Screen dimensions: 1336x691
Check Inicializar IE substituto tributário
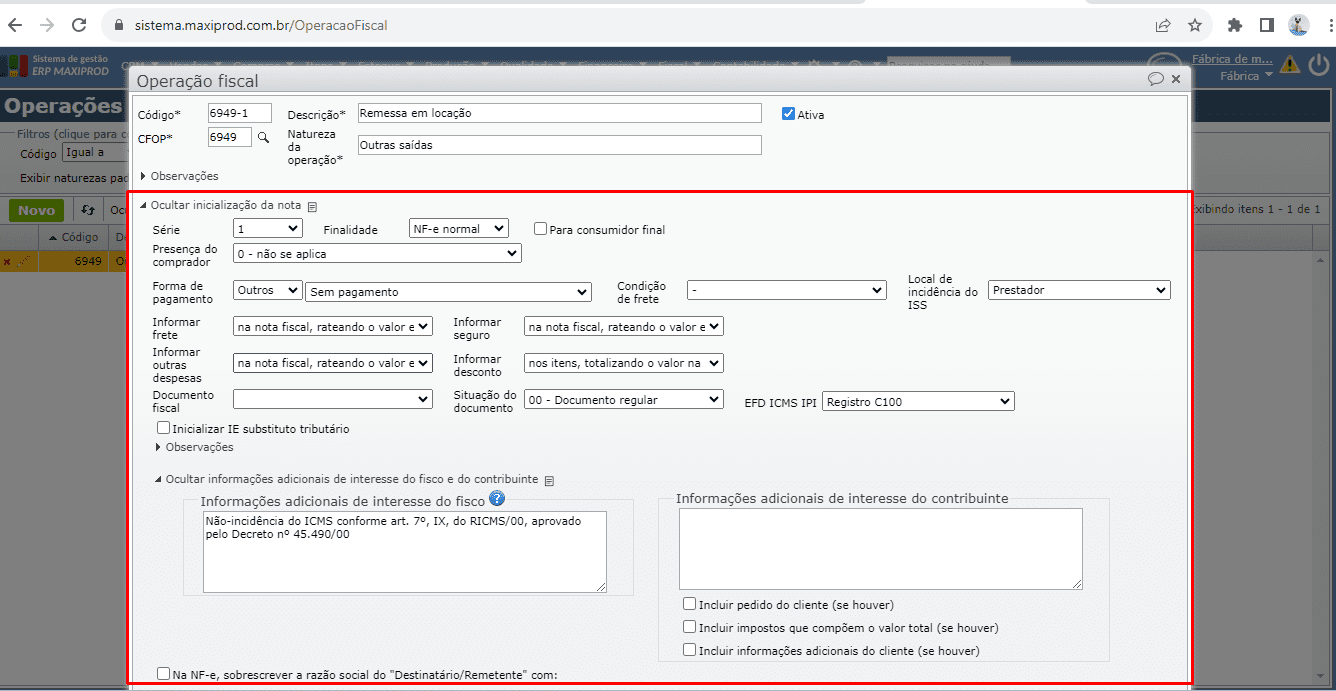tap(164, 428)
